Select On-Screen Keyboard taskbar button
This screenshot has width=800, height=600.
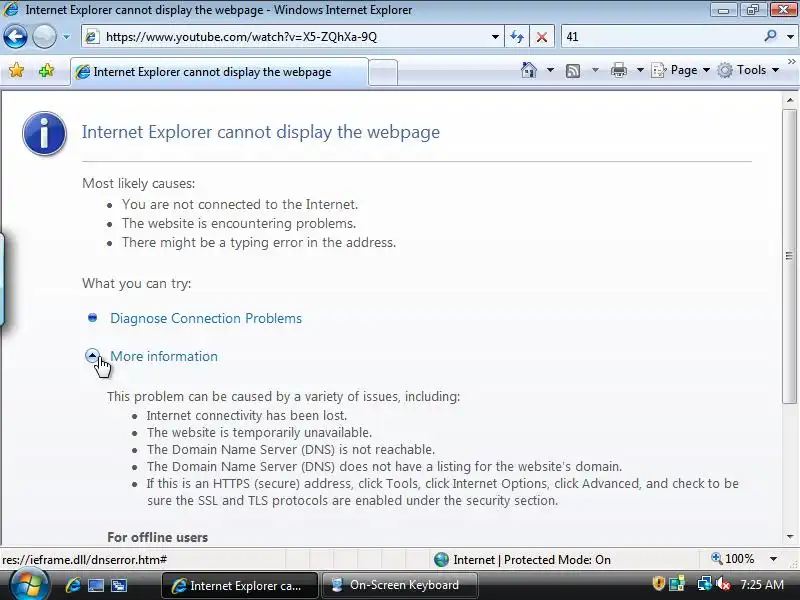pyautogui.click(x=399, y=585)
